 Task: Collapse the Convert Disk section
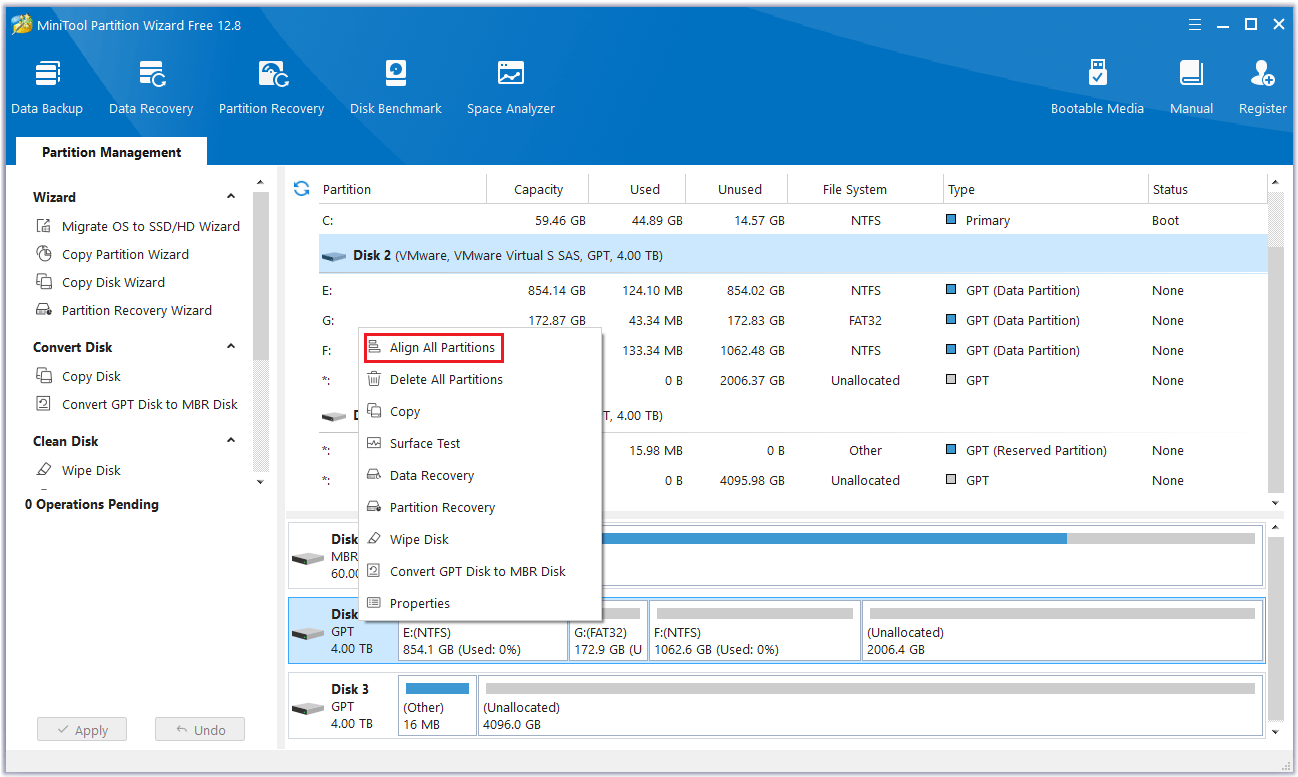[231, 347]
